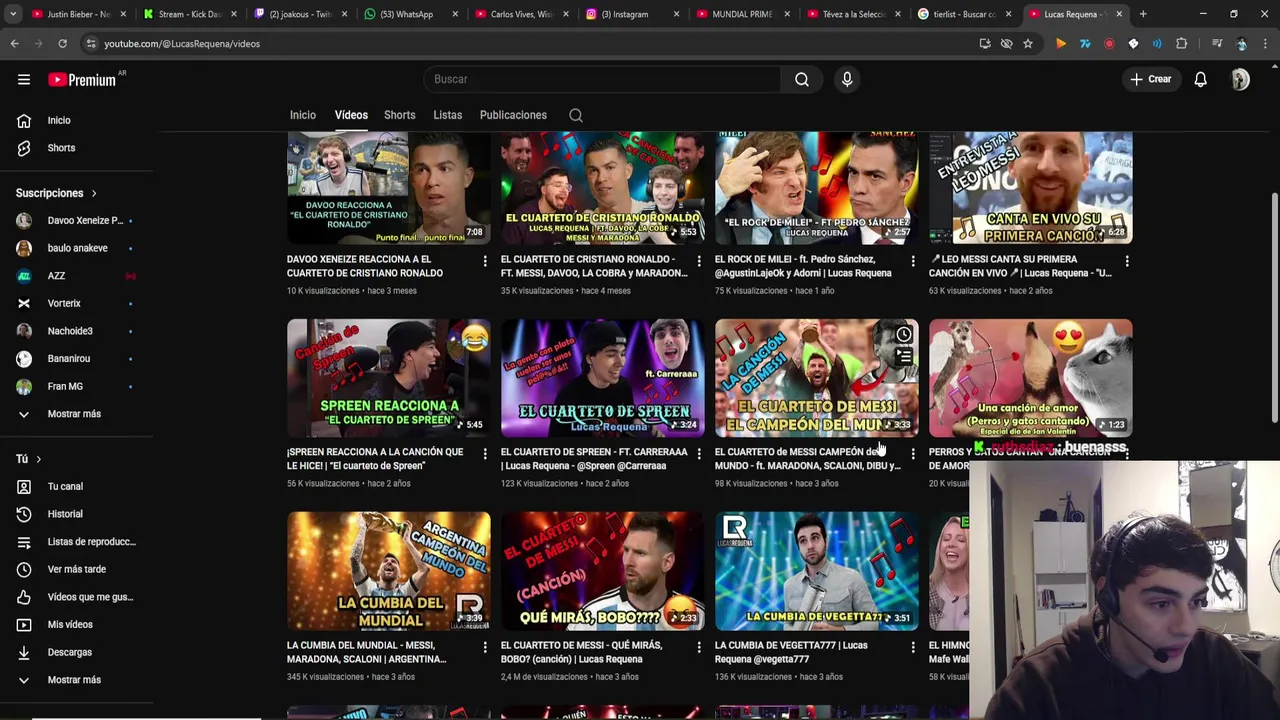Add Cuarteto de Messi campeón to watch later

[904, 334]
